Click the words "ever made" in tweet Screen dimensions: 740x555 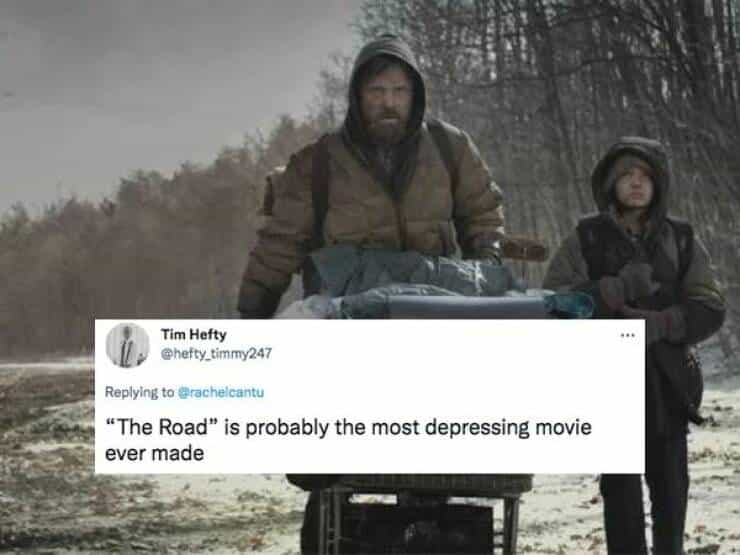tap(154, 453)
